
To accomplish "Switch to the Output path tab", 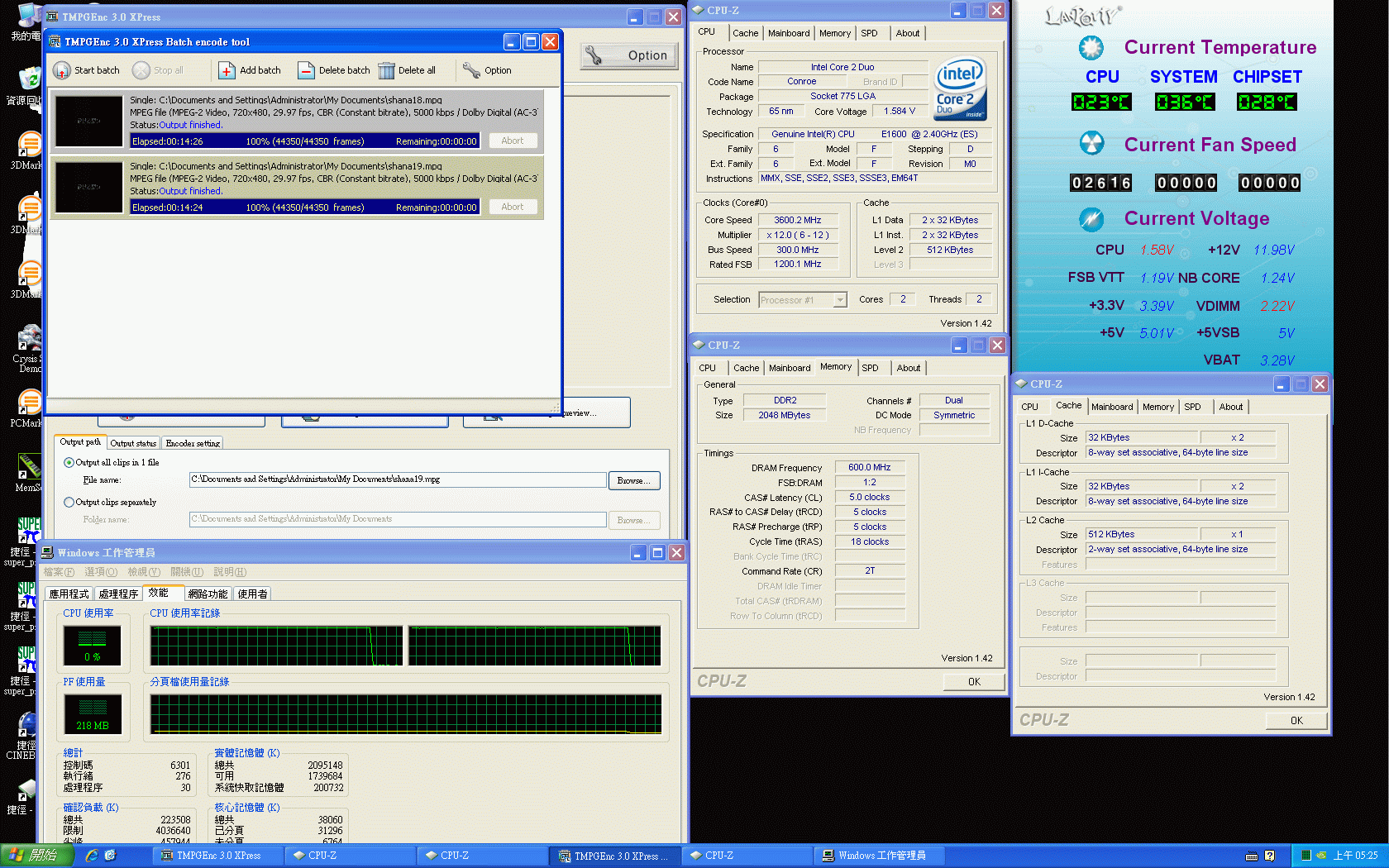I will click(80, 442).
